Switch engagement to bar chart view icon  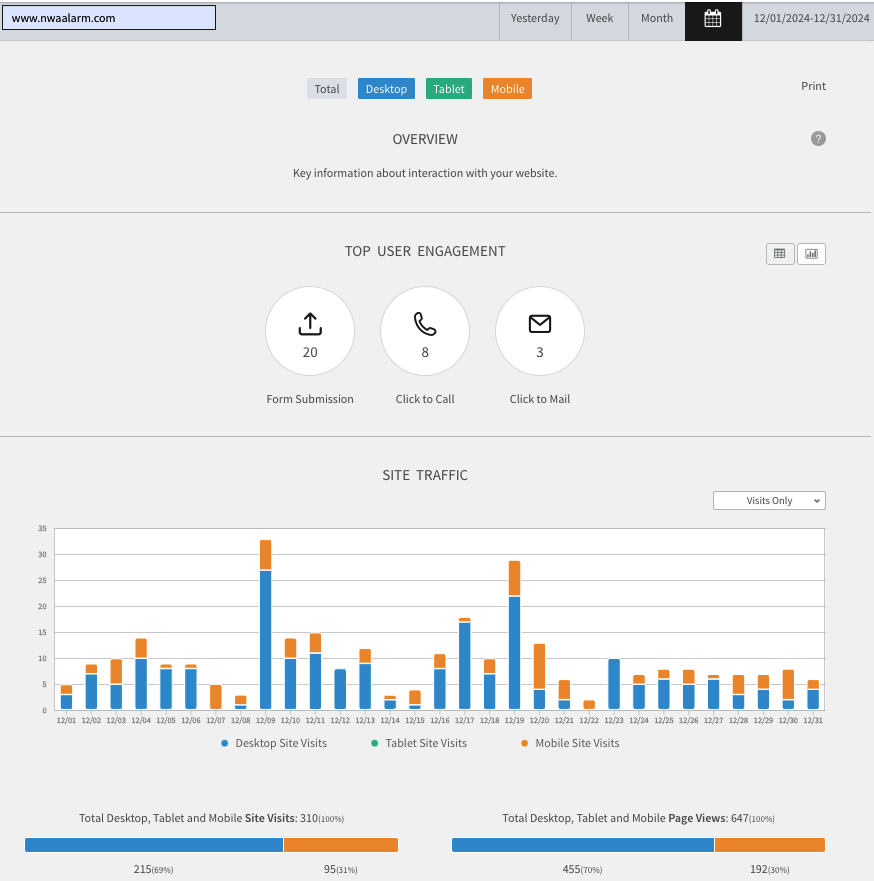(811, 254)
